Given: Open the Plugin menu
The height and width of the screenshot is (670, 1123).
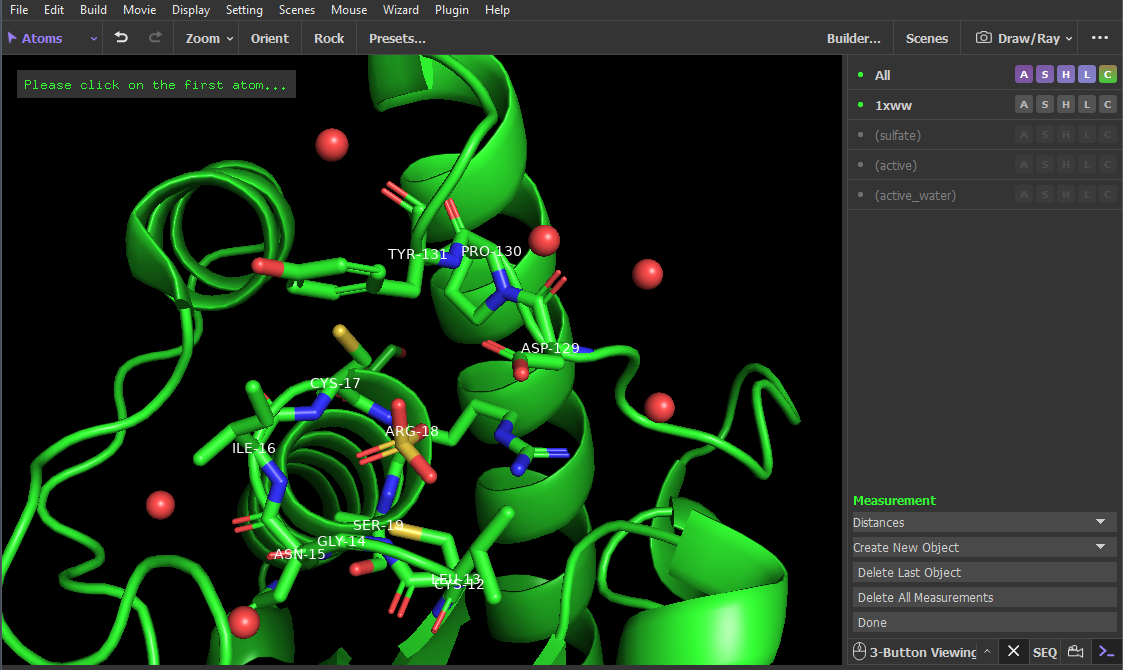Looking at the screenshot, I should [x=452, y=10].
